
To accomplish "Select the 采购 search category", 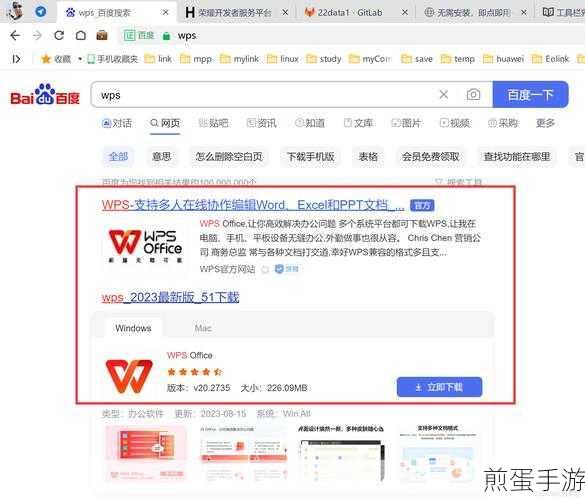I will point(503,123).
